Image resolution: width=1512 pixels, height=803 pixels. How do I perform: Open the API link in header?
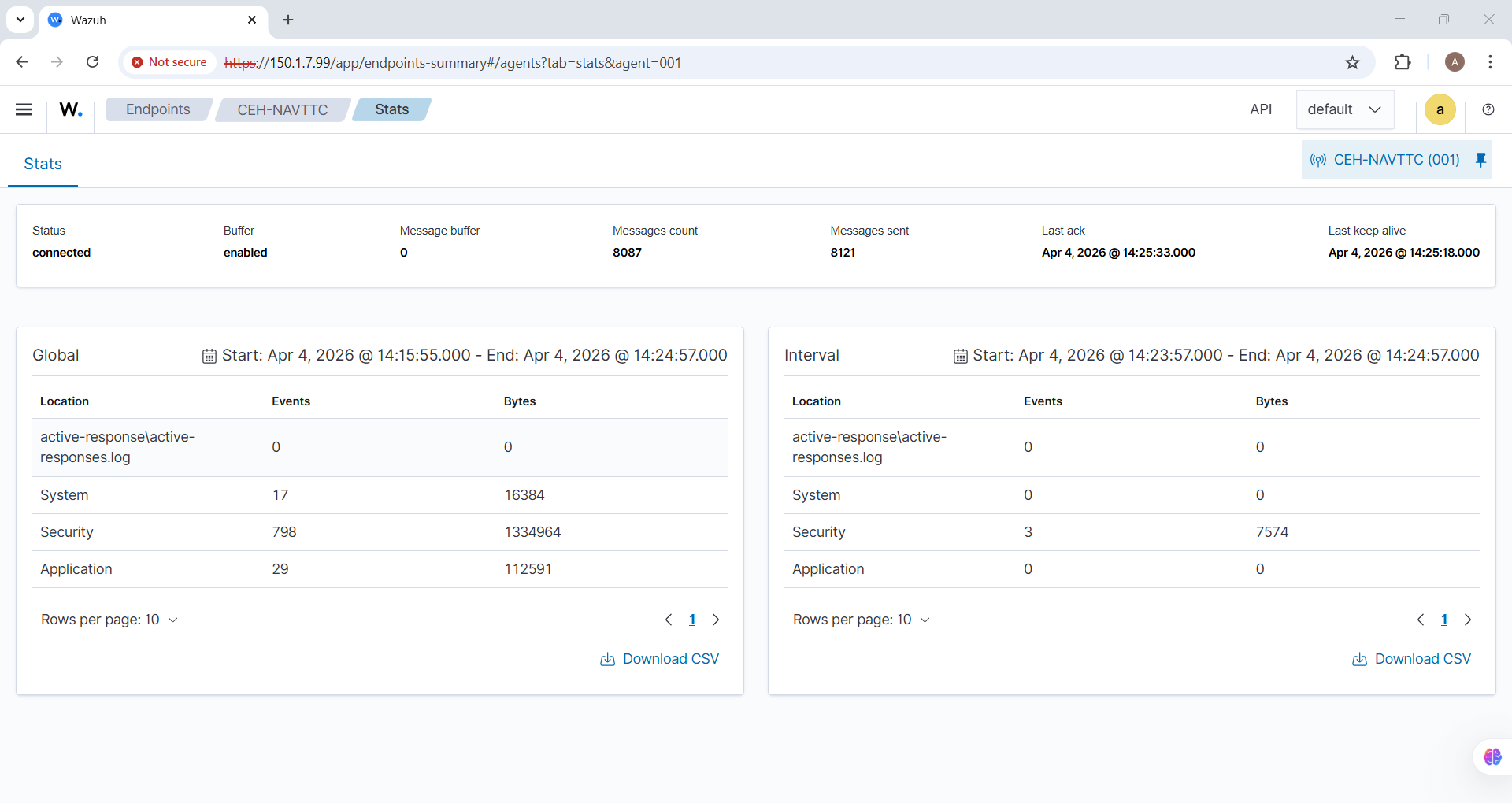[1260, 109]
